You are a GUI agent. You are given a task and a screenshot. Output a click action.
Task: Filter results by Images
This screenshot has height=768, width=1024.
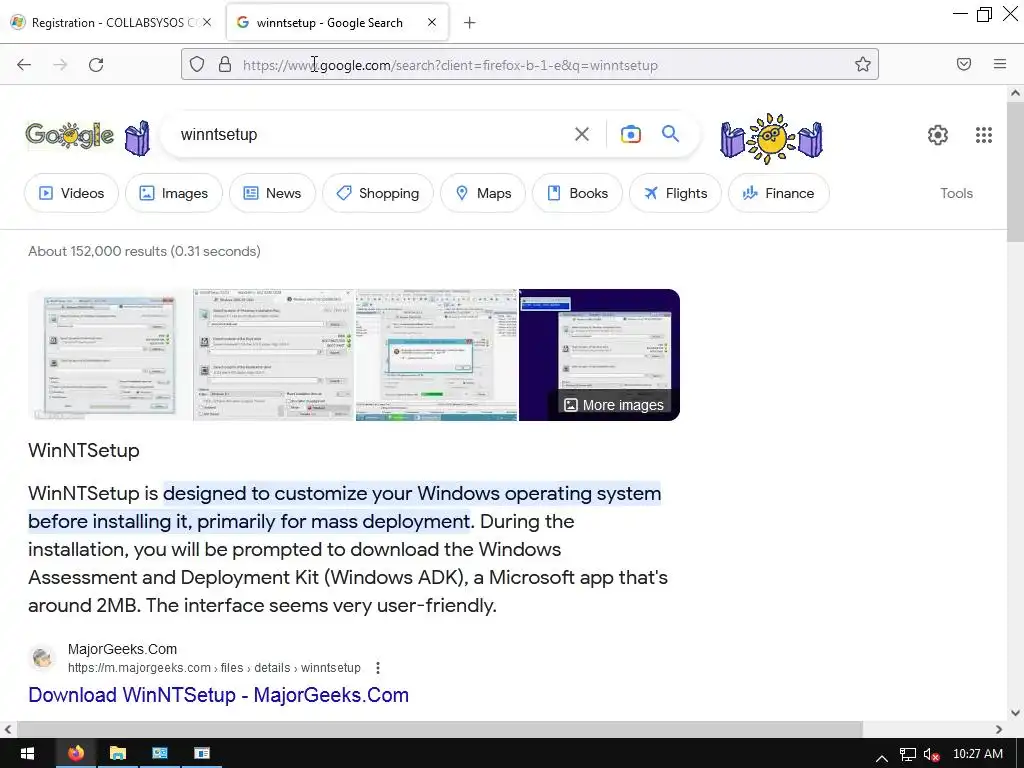coord(174,193)
